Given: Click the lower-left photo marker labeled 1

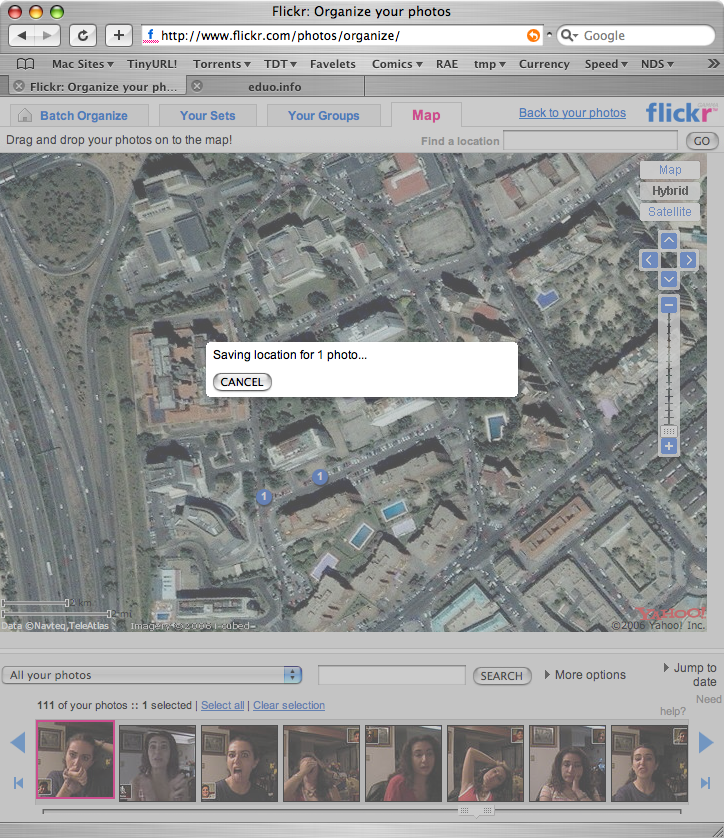Looking at the screenshot, I should pos(263,496).
